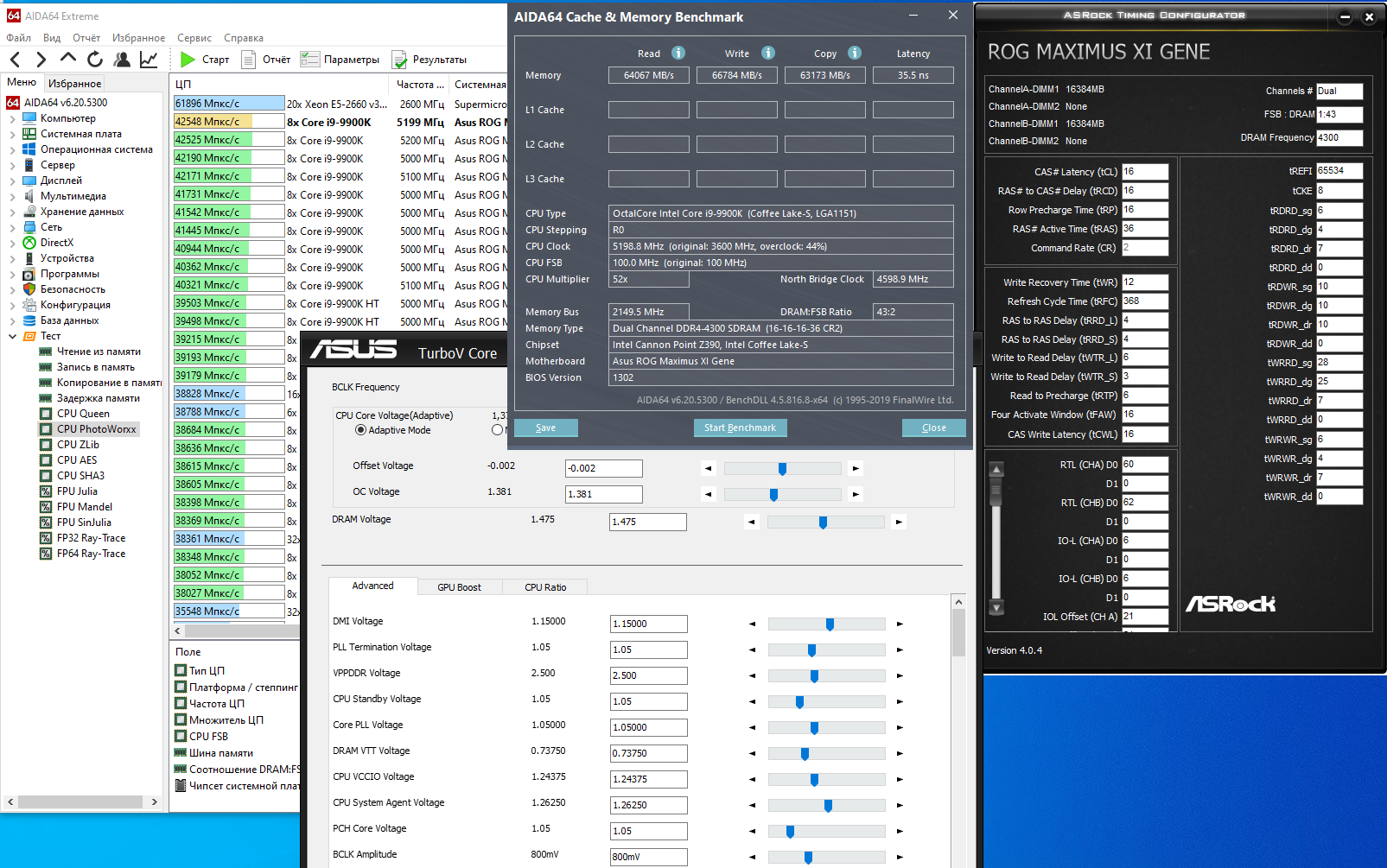Click the Чтение из памяти test icon
This screenshot has width=1387, height=868.
click(46, 352)
